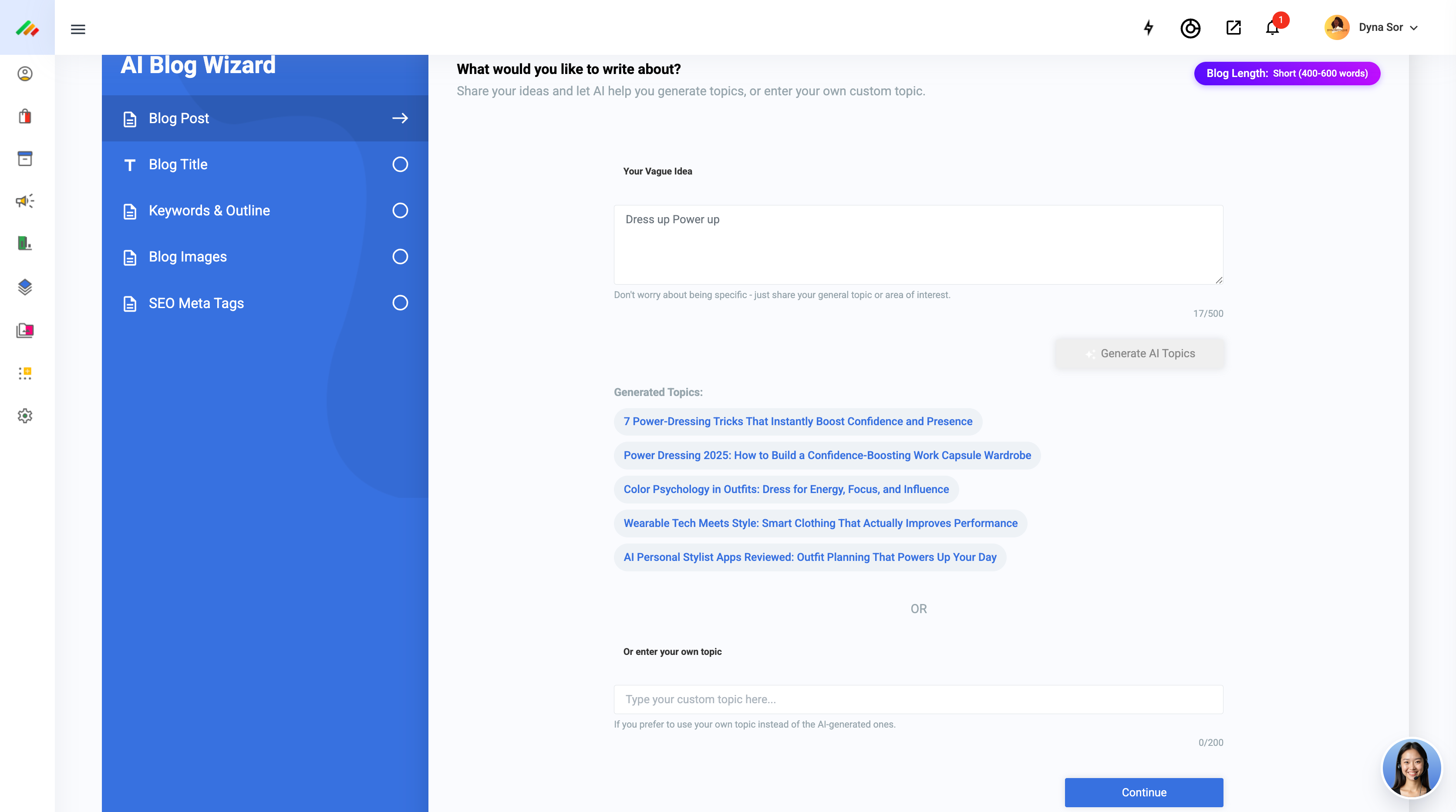The height and width of the screenshot is (812, 1456).
Task: Click the Blog Title T icon
Action: pos(130,165)
